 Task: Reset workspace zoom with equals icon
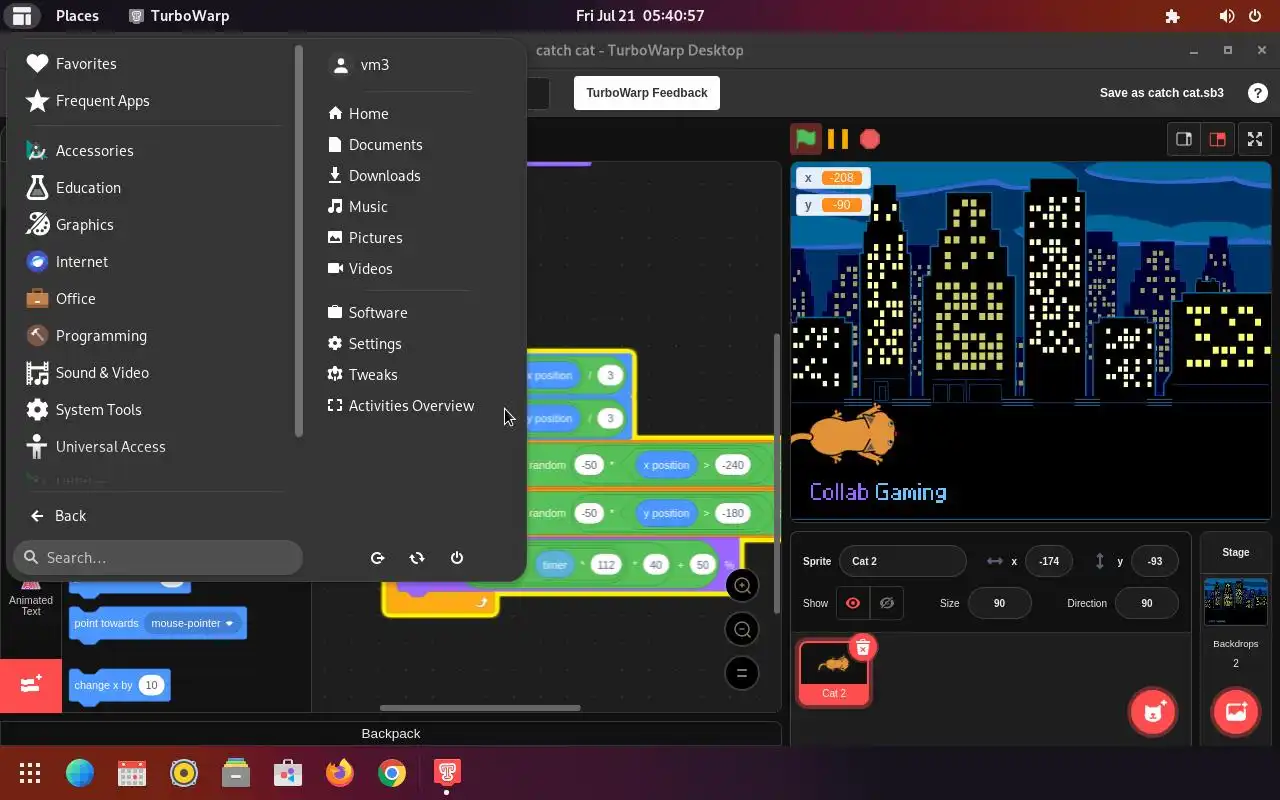(742, 673)
